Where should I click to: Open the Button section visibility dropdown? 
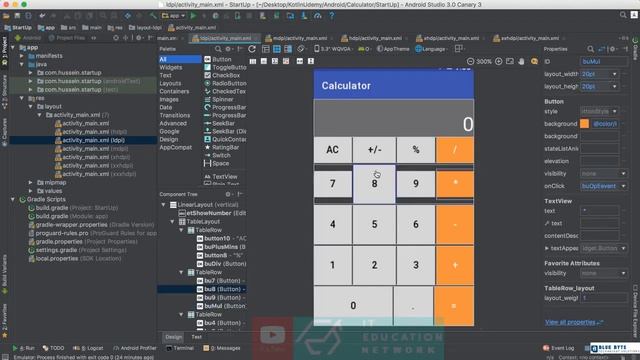coord(623,173)
